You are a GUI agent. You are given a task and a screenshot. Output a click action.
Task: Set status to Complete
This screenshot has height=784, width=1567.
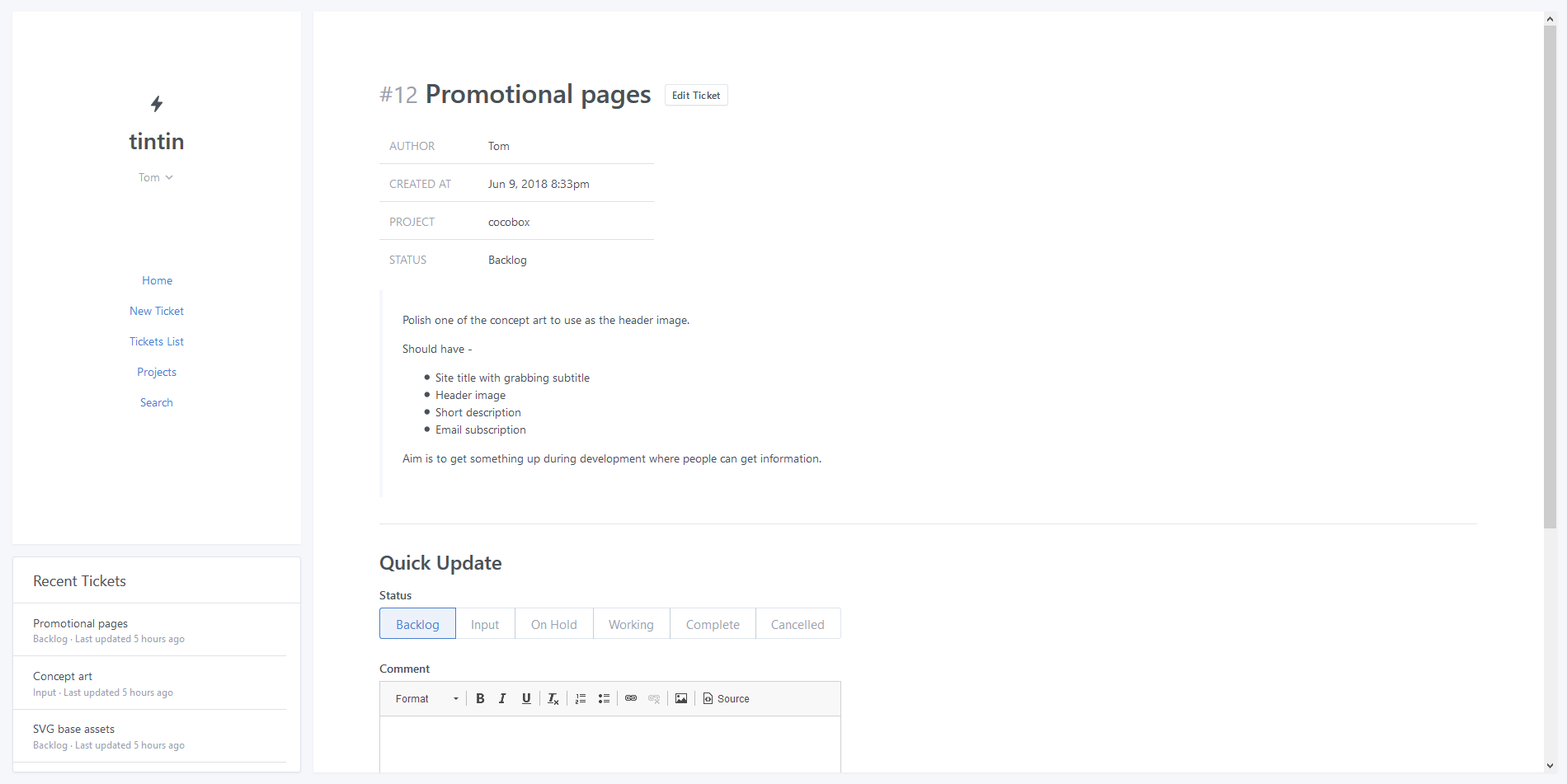point(713,624)
